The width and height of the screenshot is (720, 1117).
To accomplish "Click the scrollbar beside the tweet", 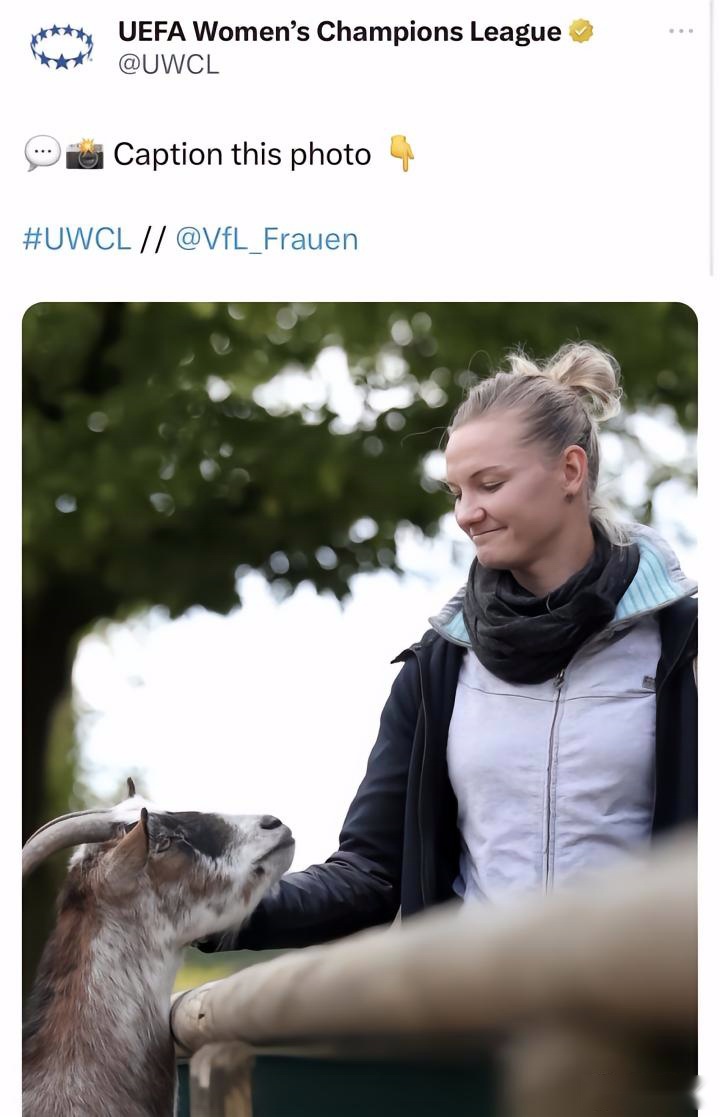I will [711, 137].
